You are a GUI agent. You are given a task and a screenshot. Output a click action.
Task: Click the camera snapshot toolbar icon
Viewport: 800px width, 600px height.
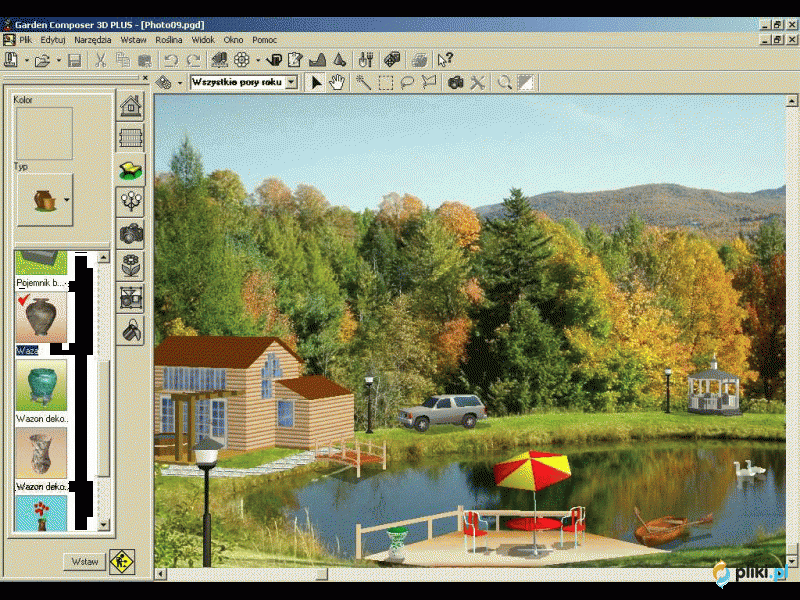pos(455,83)
